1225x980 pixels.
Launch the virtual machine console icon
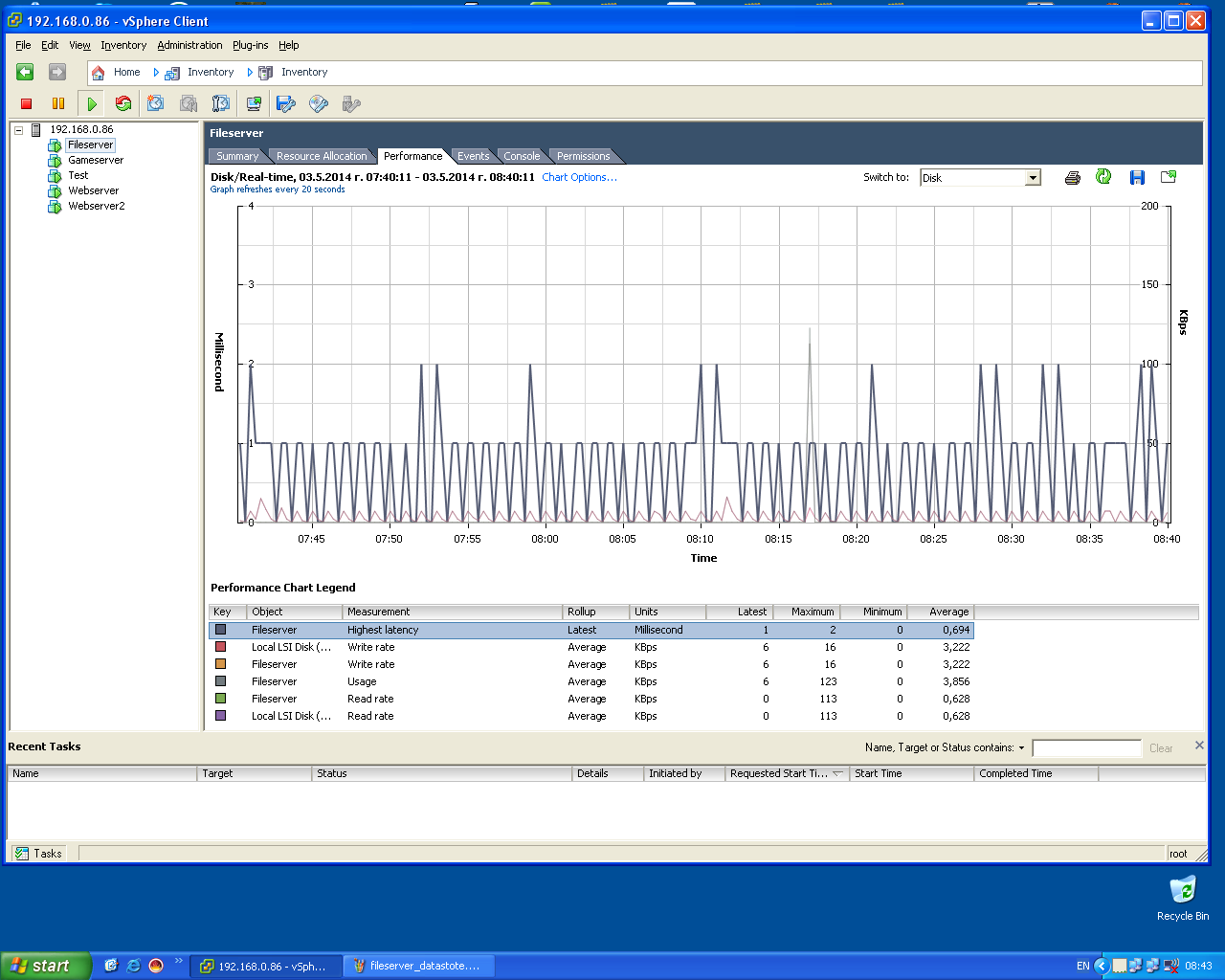point(254,103)
